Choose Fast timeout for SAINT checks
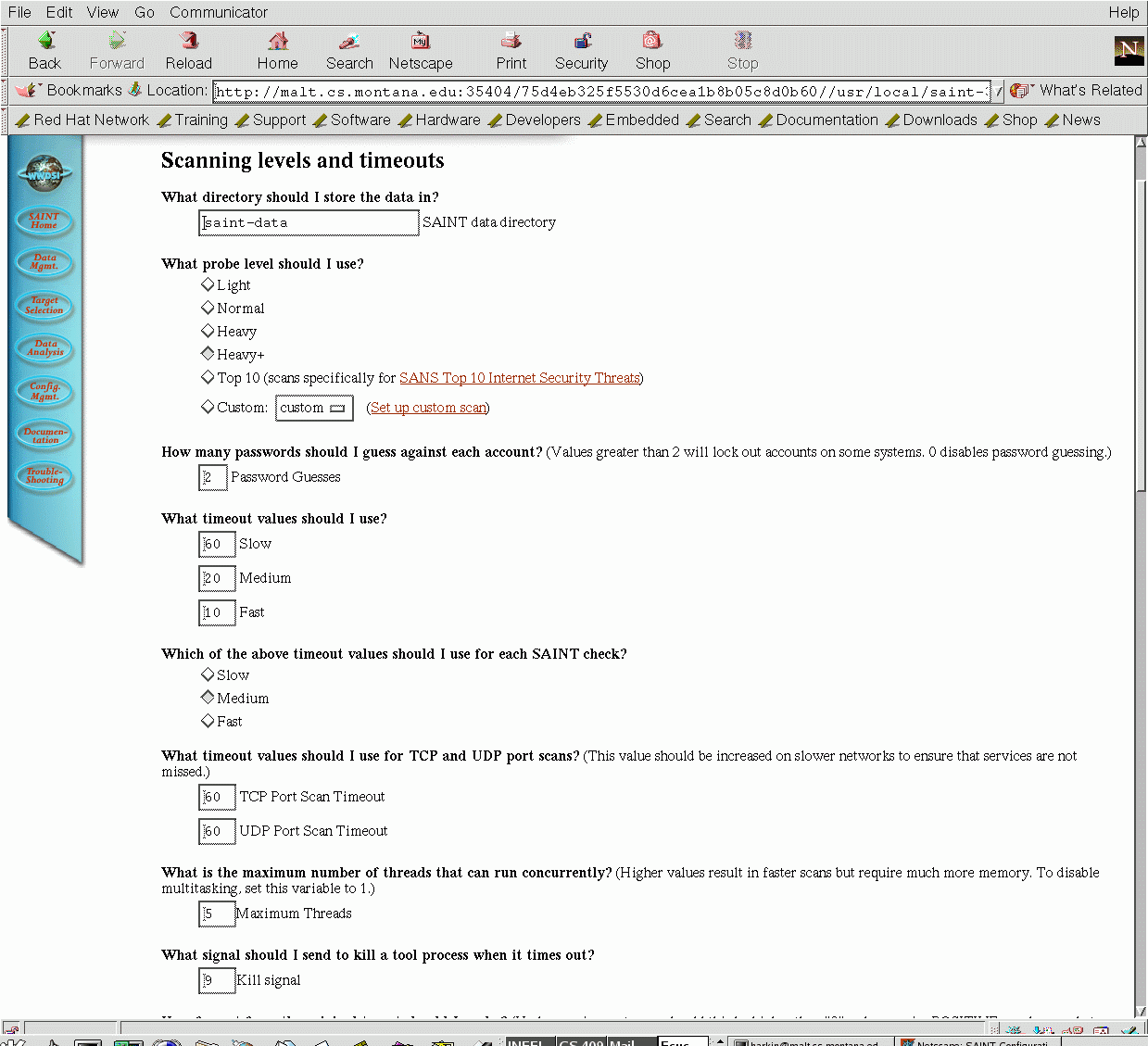Image resolution: width=1148 pixels, height=1046 pixels. (x=208, y=721)
